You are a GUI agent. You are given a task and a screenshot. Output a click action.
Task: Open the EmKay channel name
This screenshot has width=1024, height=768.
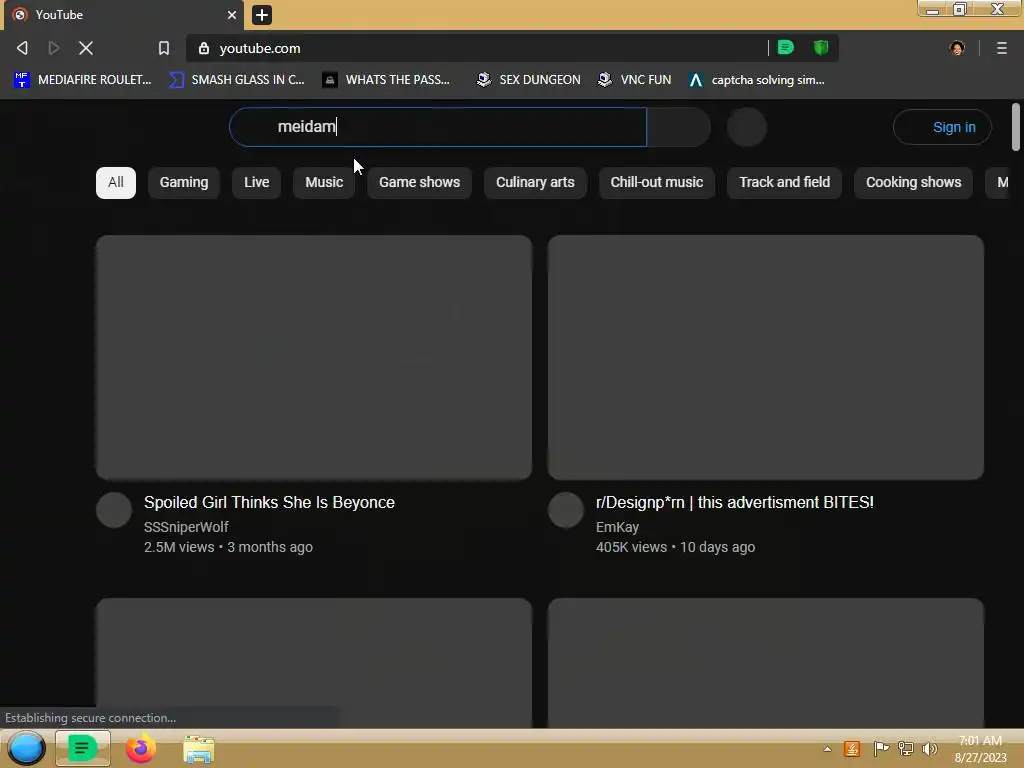pos(617,526)
